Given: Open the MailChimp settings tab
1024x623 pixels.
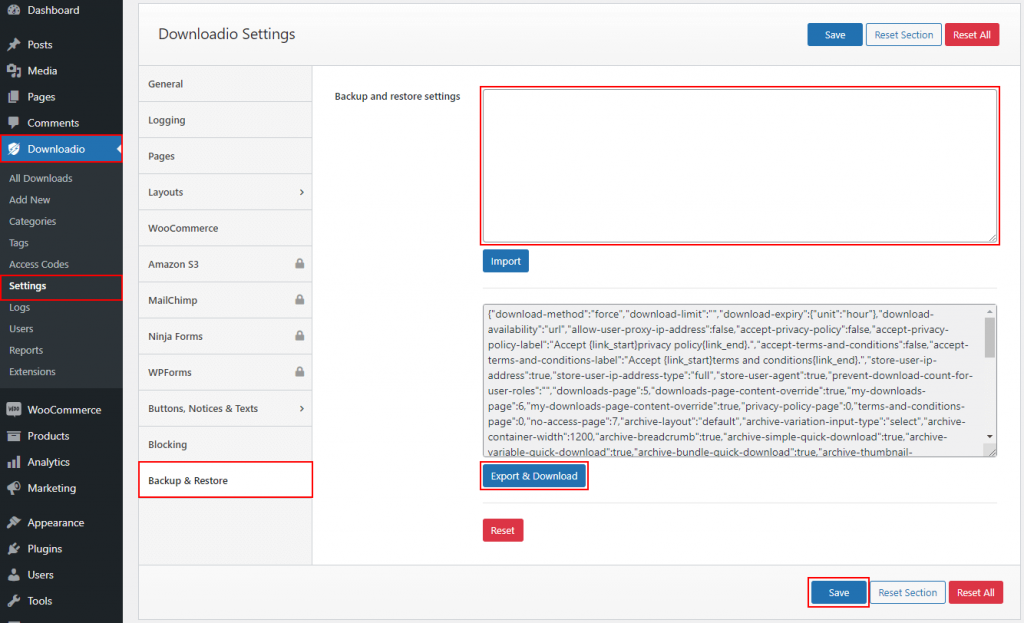Looking at the screenshot, I should click(x=225, y=300).
